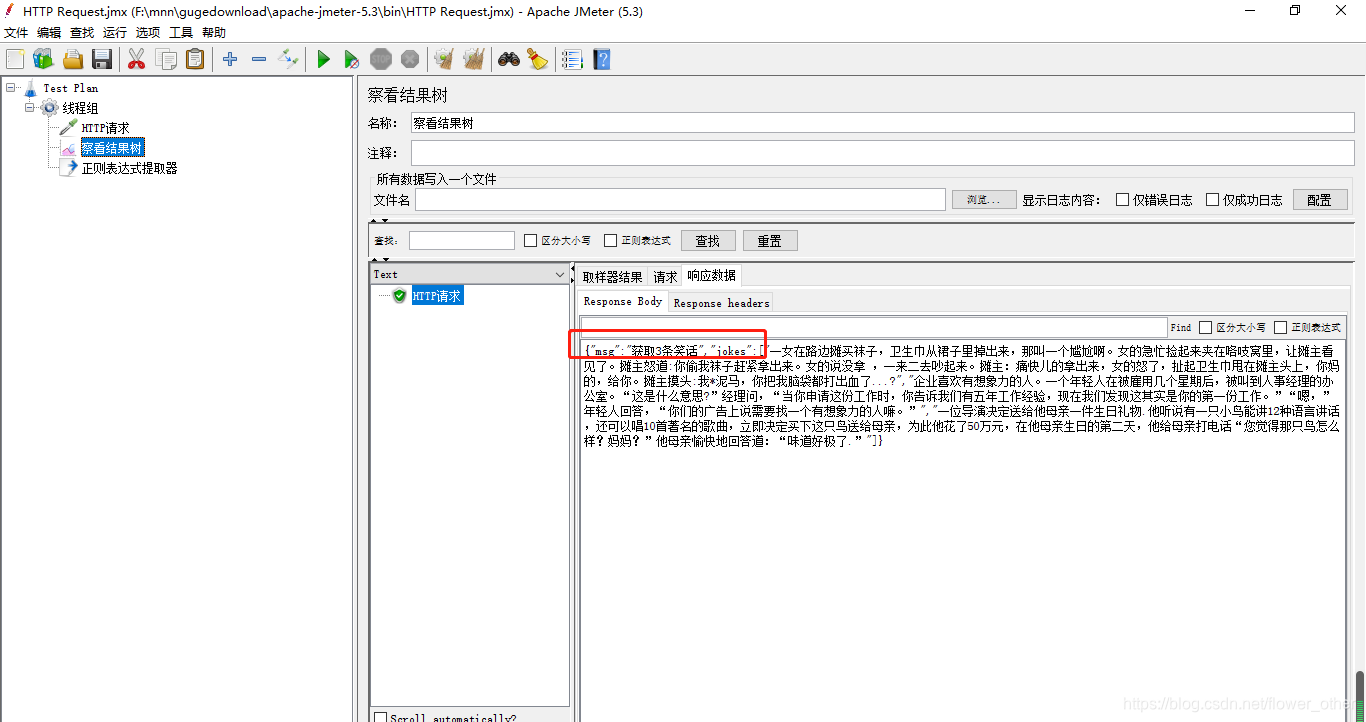Reset search with yellow brush icon

coord(538,59)
